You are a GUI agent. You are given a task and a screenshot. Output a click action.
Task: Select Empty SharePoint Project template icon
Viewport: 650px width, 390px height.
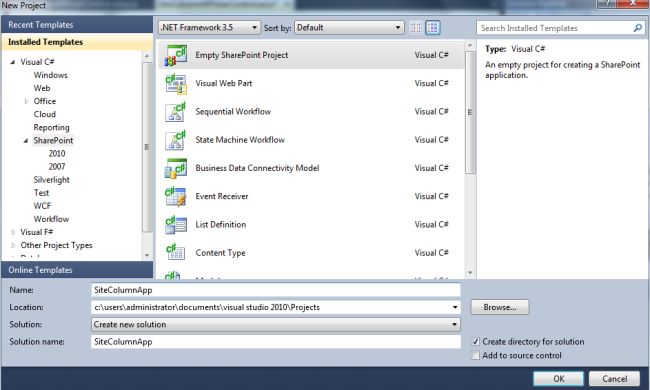(x=176, y=55)
